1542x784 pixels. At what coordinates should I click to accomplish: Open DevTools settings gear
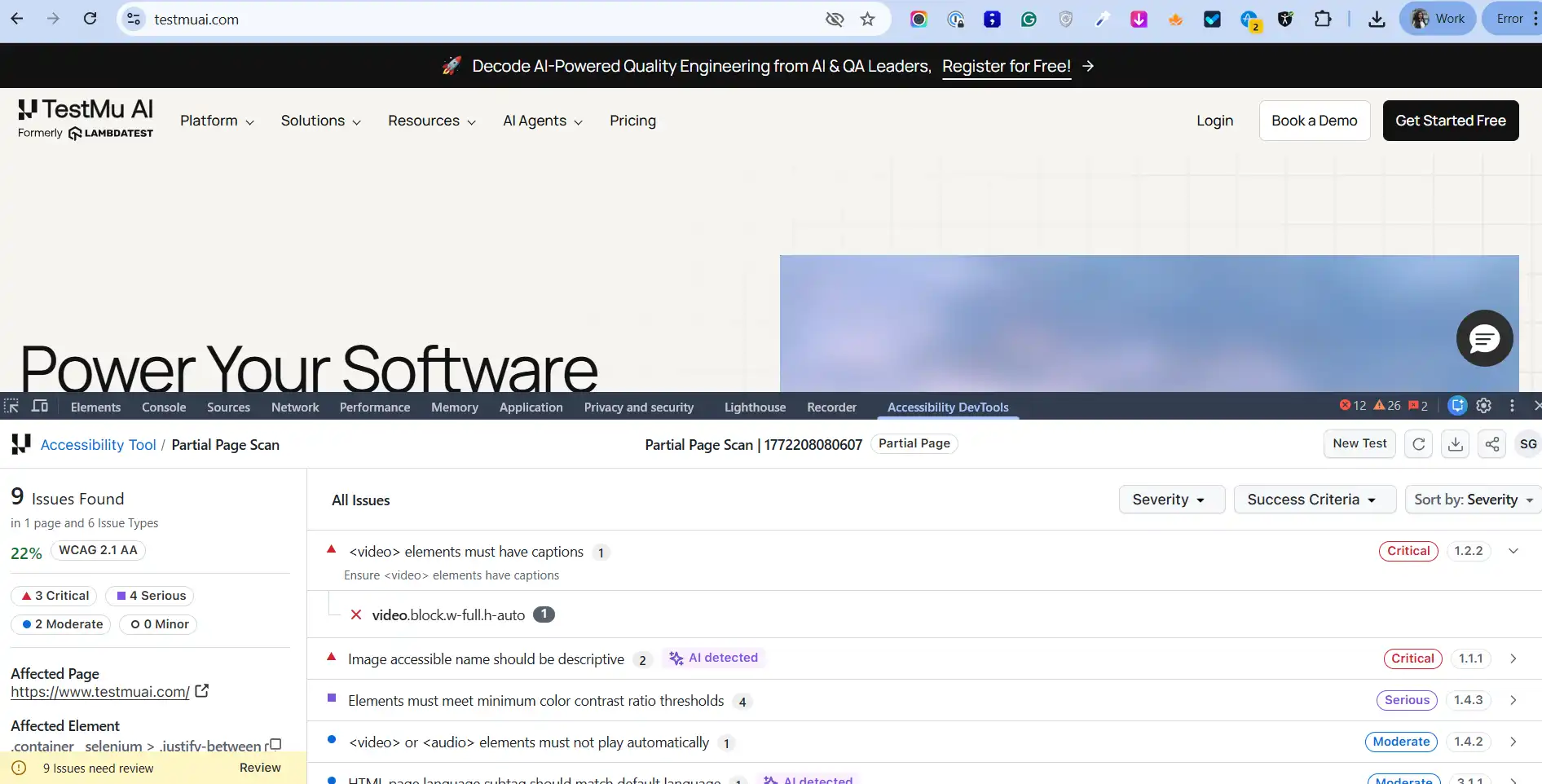[1483, 406]
